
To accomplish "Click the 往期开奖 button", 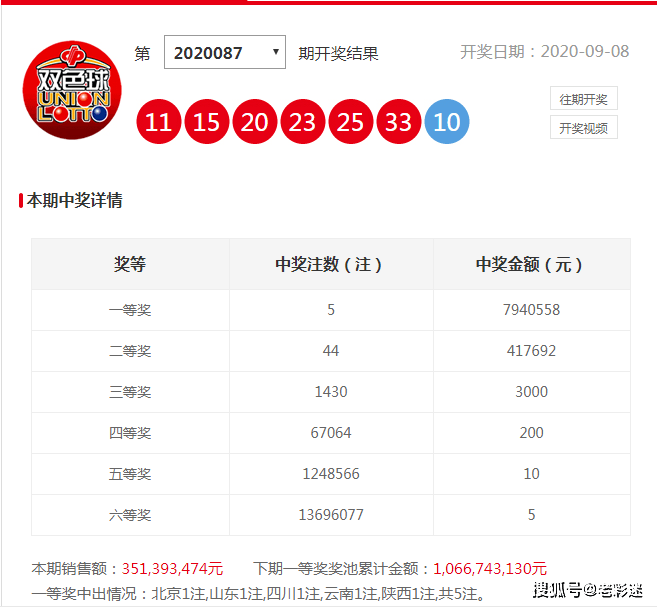I will (x=583, y=98).
